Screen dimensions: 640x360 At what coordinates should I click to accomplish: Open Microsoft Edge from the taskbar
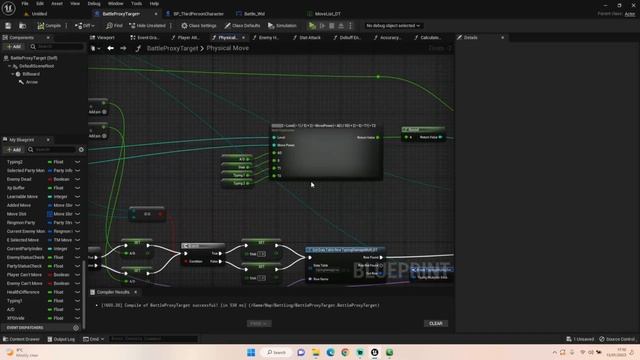(x=330, y=353)
